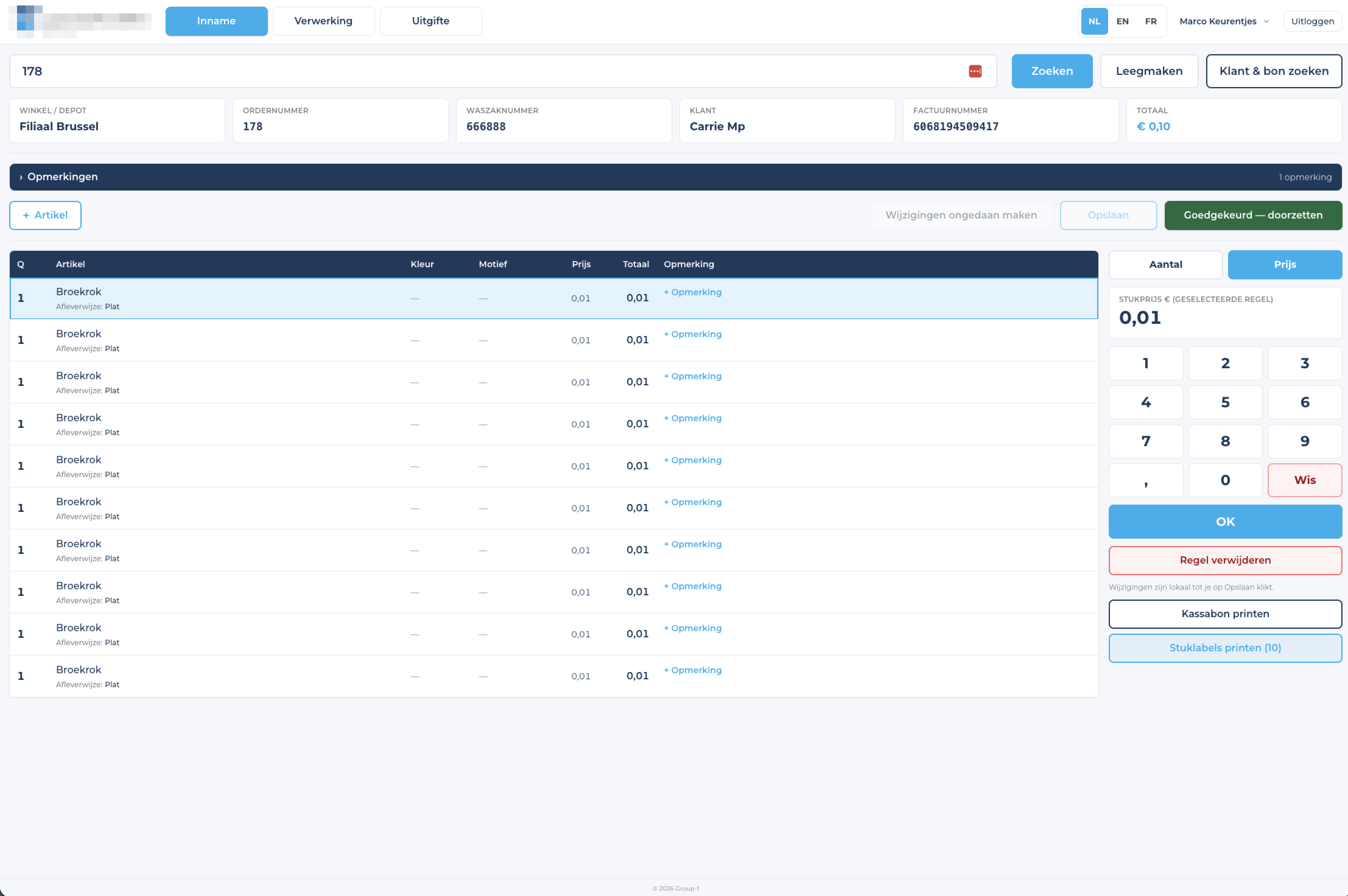Select the NL language option
The image size is (1348, 896).
(x=1094, y=21)
